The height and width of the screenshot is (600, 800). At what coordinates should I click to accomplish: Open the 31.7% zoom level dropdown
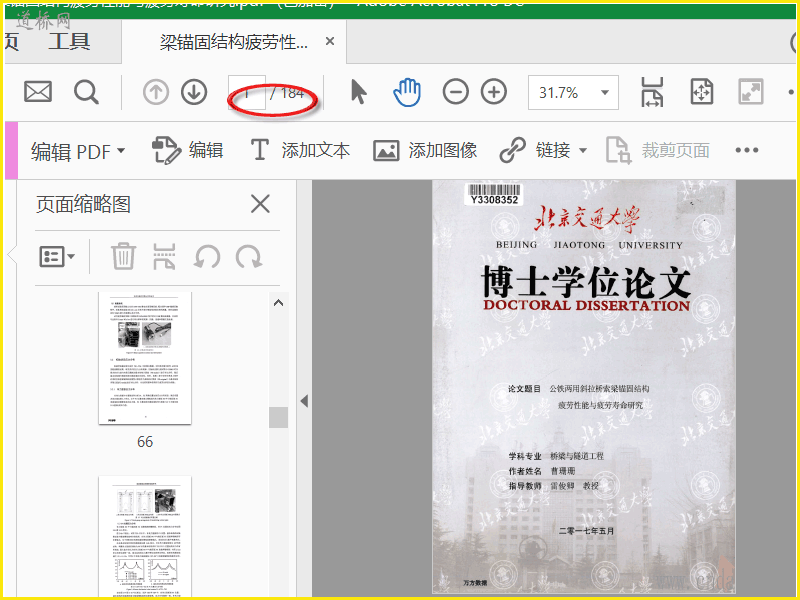(x=573, y=92)
